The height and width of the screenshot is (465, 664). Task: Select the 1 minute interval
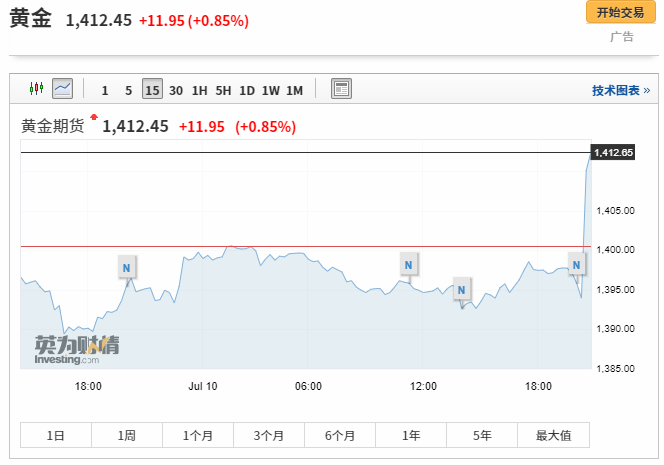[x=105, y=90]
